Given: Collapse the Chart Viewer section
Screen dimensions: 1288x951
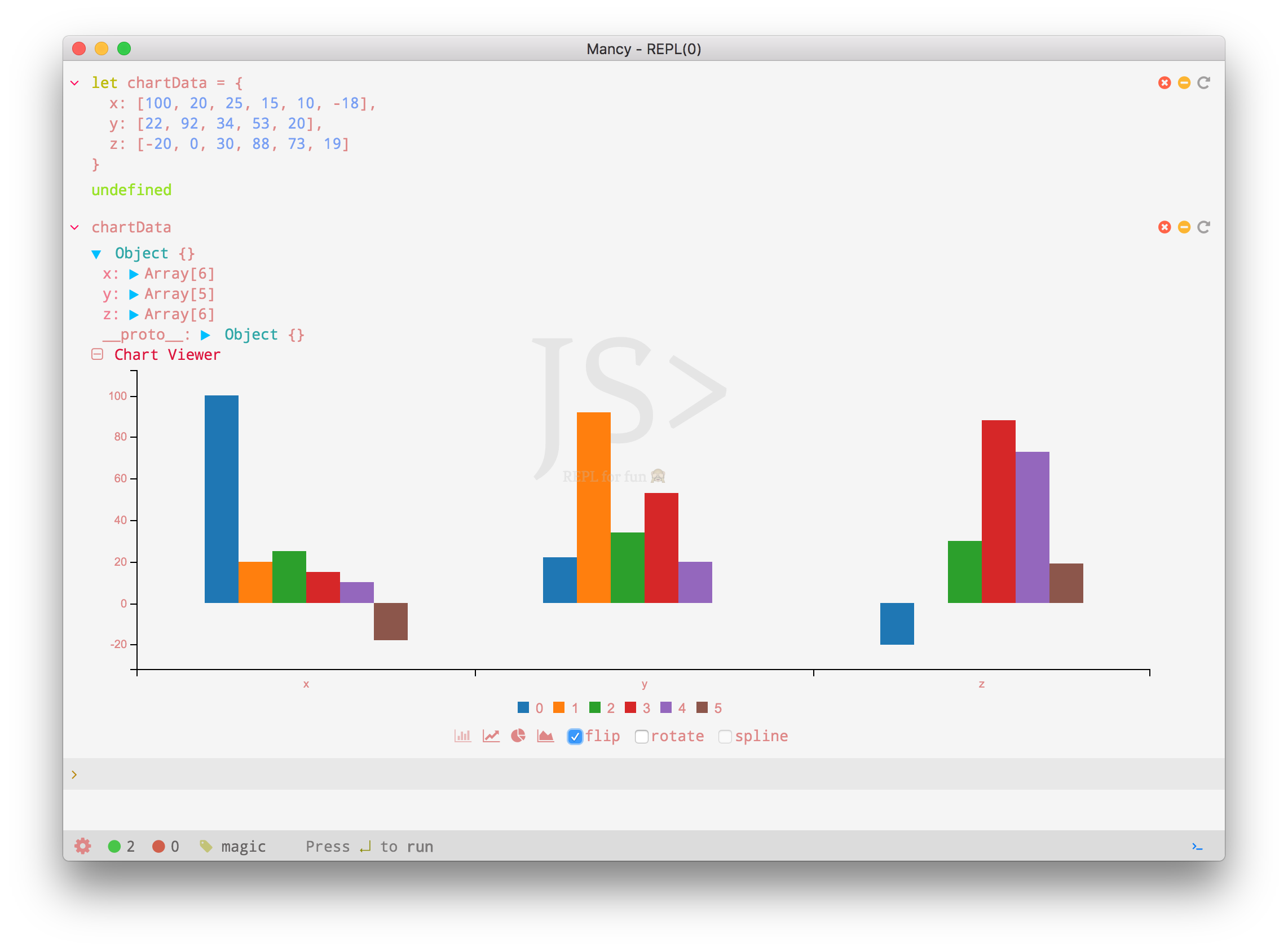Looking at the screenshot, I should pyautogui.click(x=97, y=355).
